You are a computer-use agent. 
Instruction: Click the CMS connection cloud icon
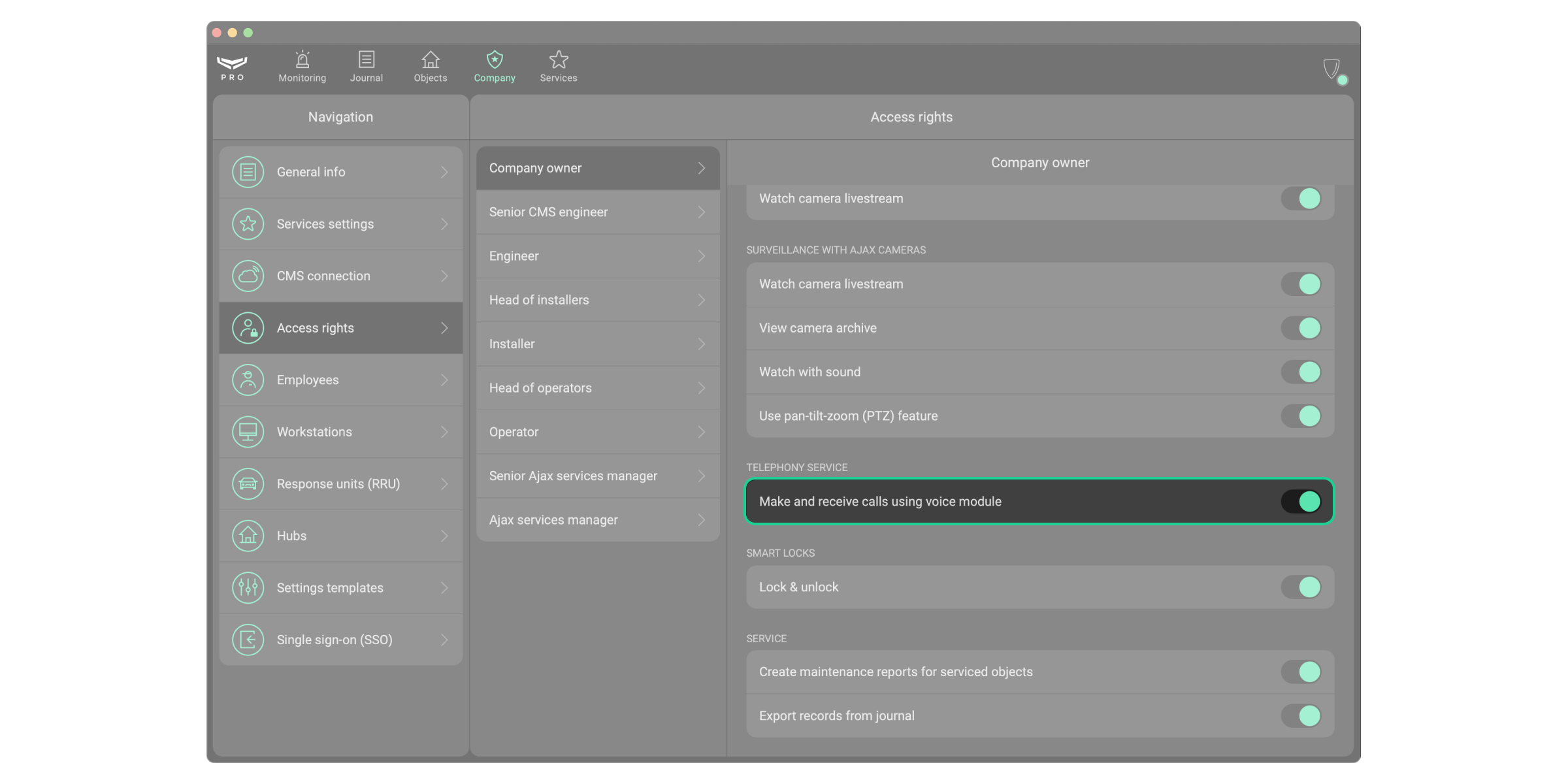[248, 276]
